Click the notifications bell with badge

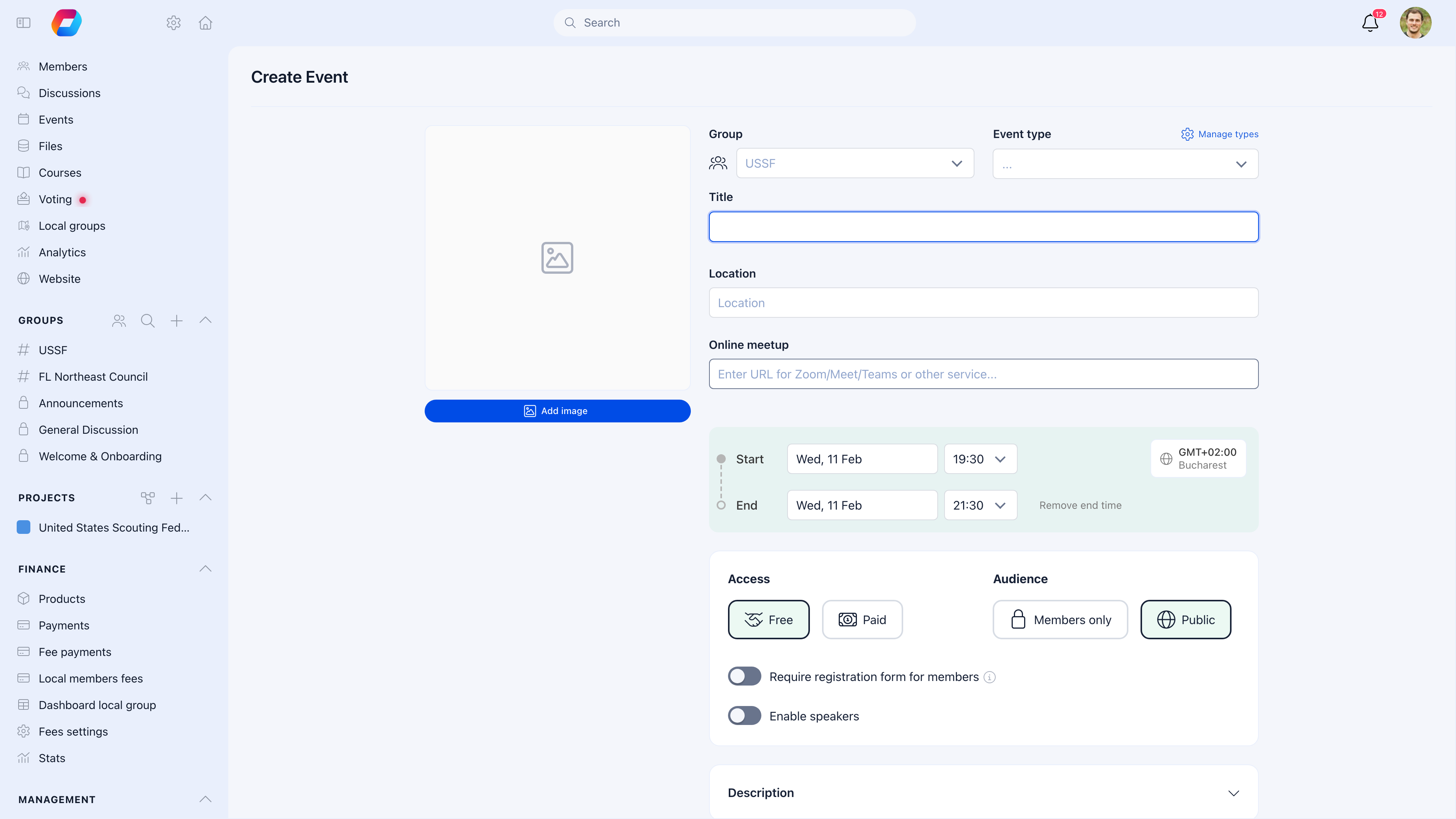click(1369, 23)
